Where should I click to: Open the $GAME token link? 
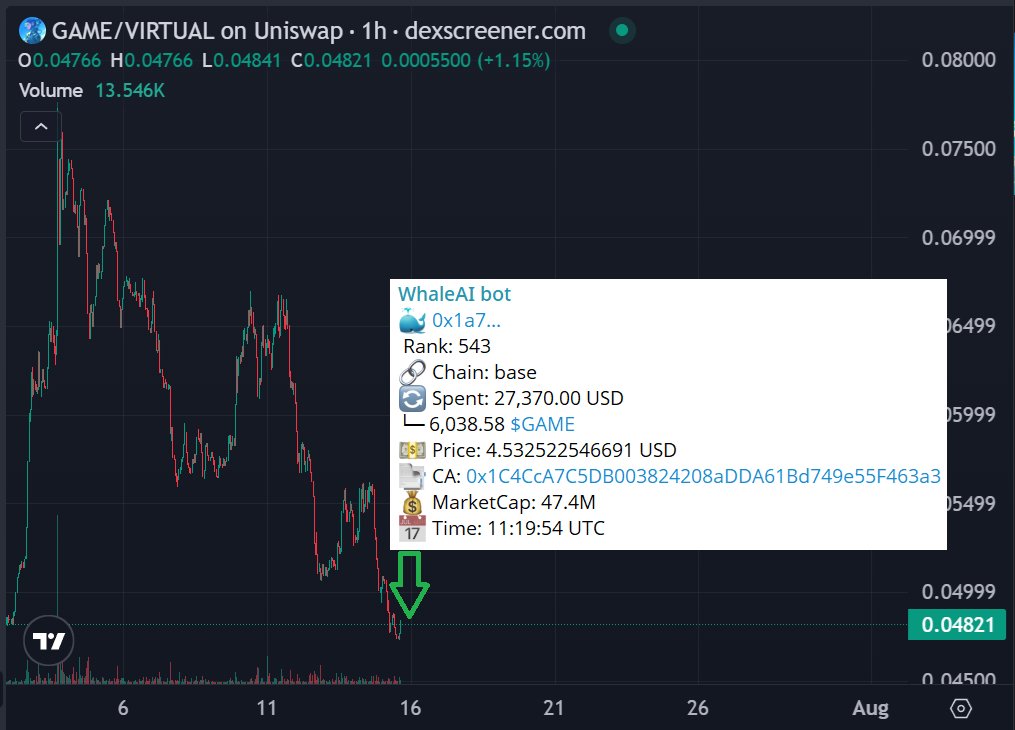tap(542, 425)
